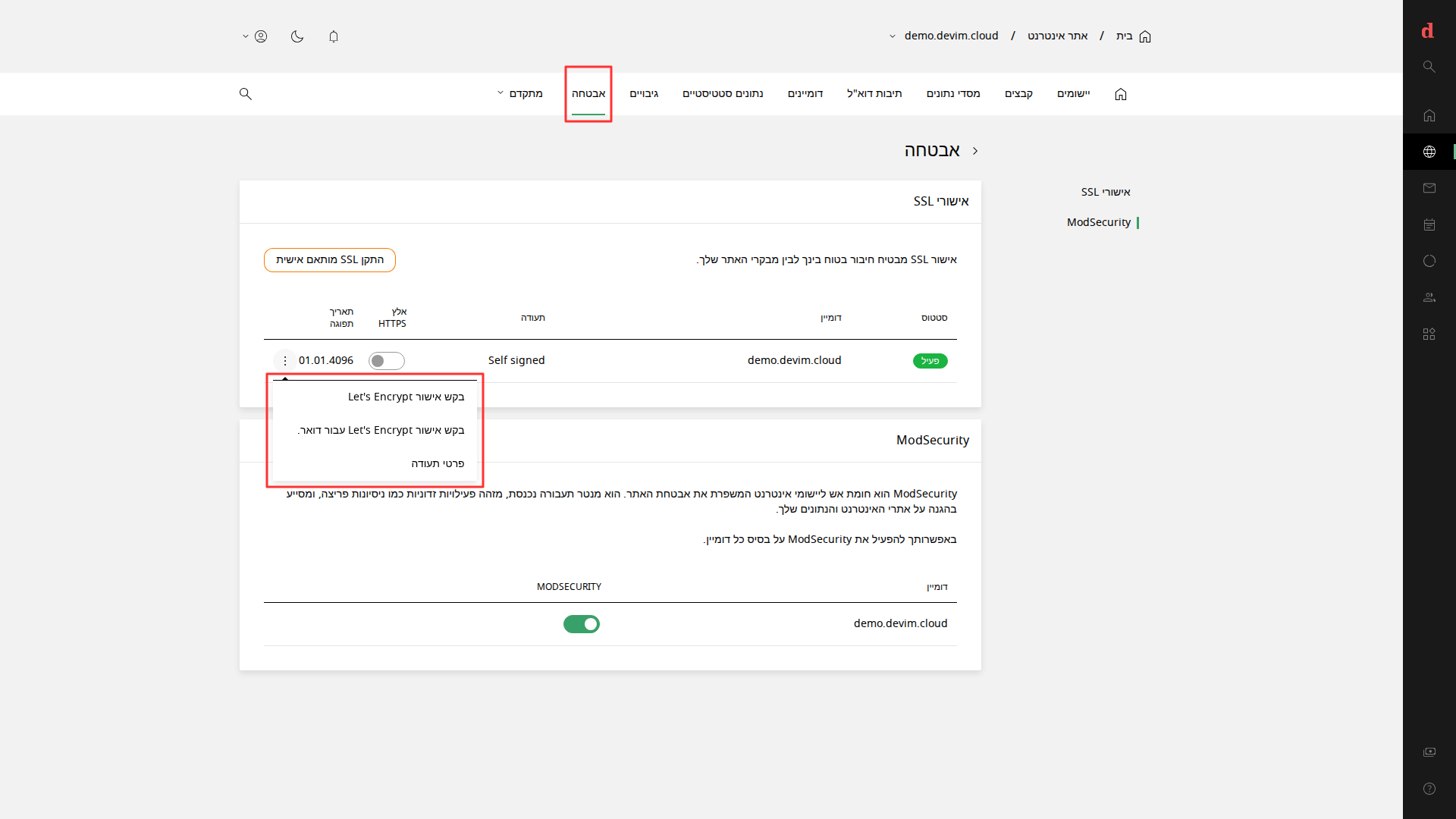Image resolution: width=1456 pixels, height=819 pixels.
Task: Switch to קבצים tab
Action: click(x=1019, y=94)
